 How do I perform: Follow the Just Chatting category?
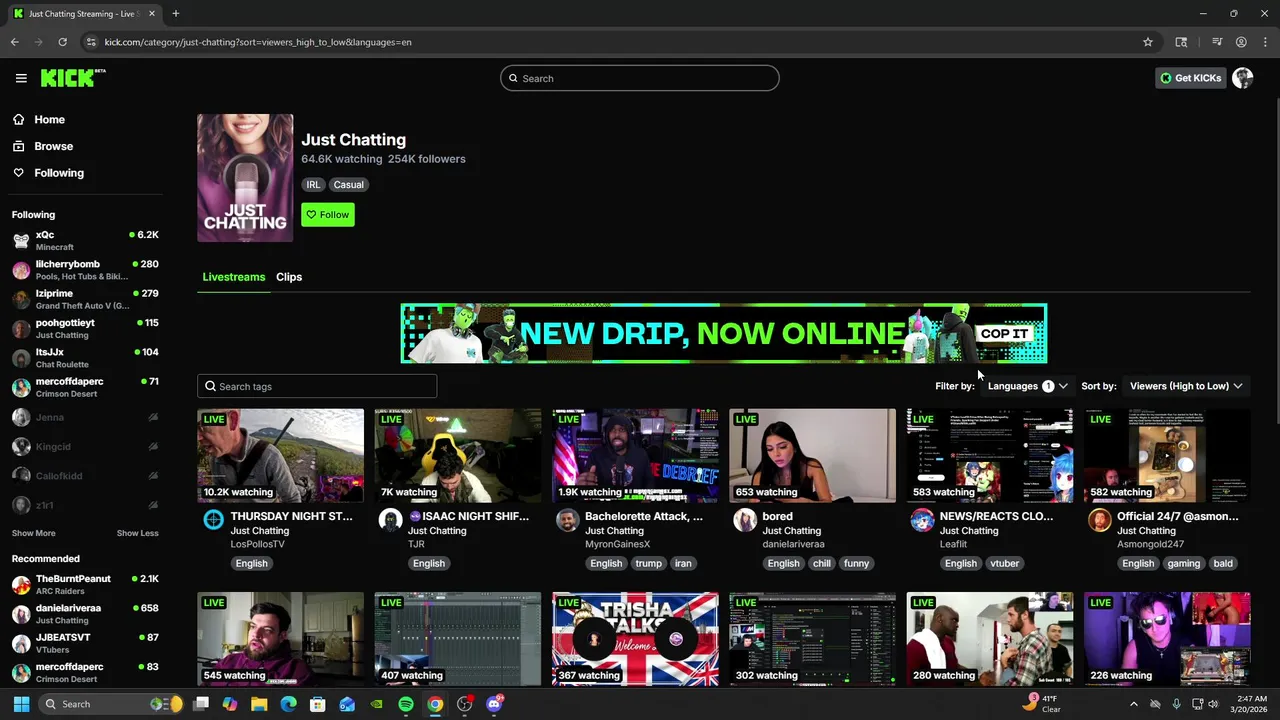[328, 215]
